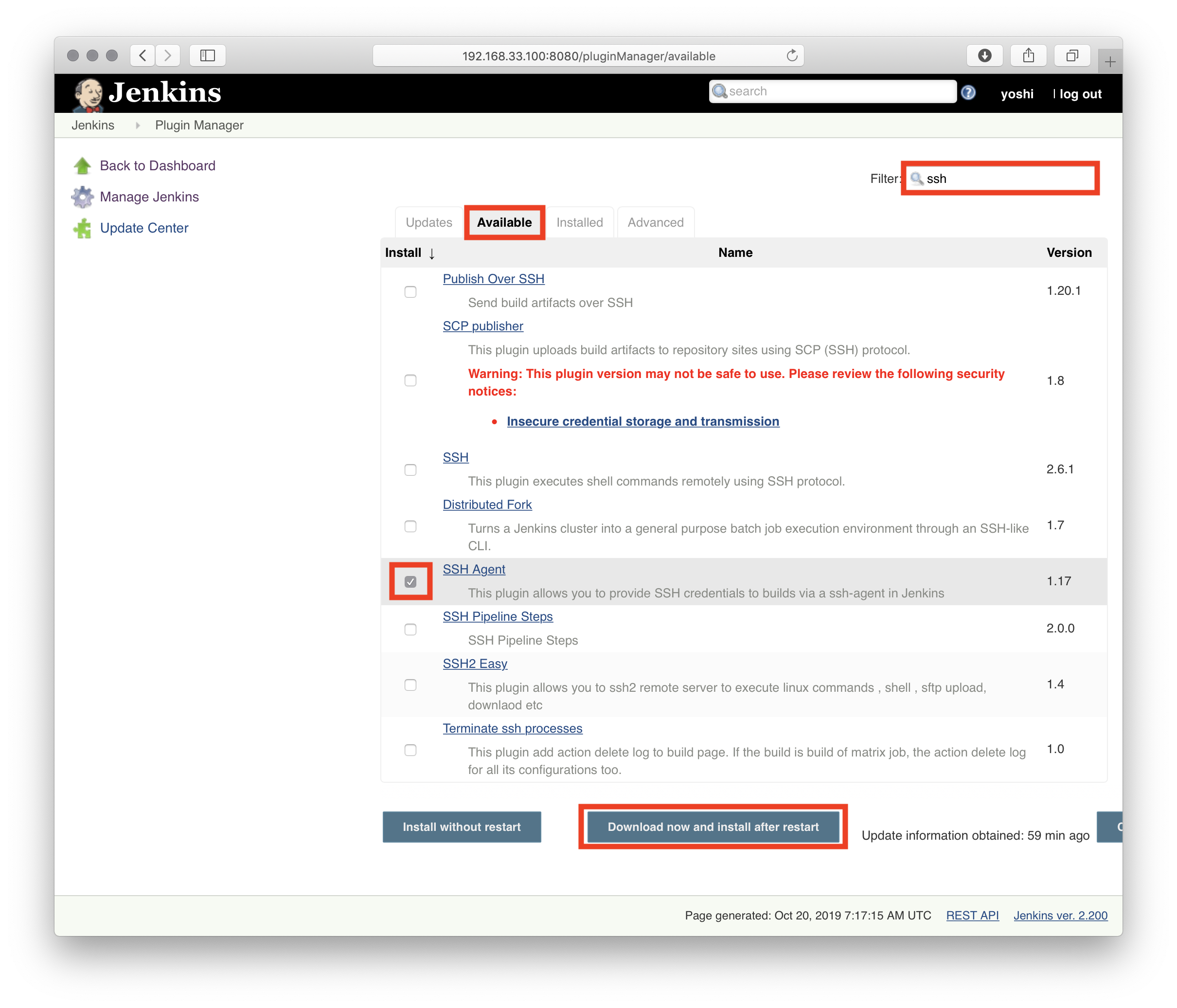Screen dimensions: 1177x1008
Task: Click the Install column header
Action: (403, 253)
